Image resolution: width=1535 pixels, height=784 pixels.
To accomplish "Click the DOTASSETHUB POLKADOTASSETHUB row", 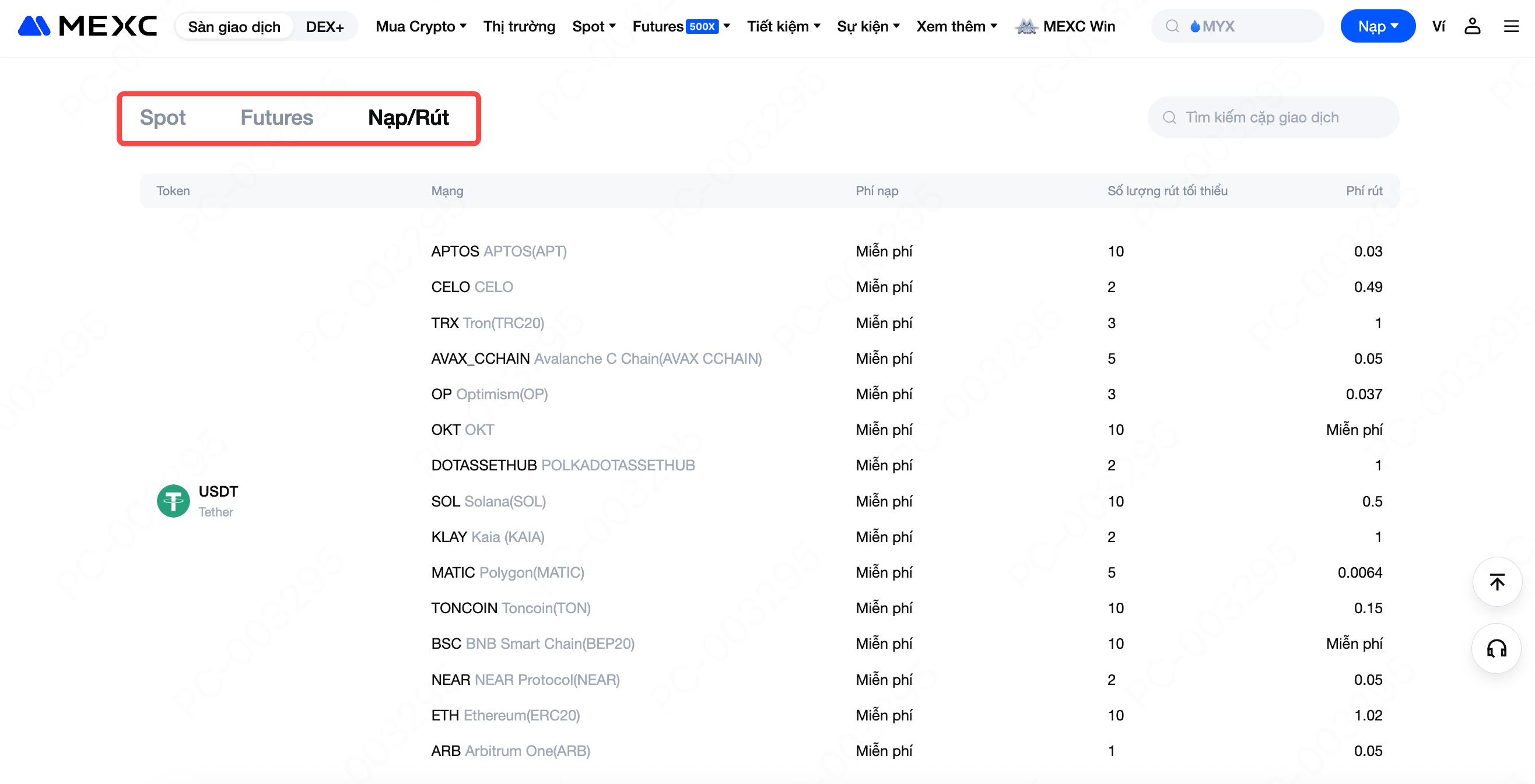I will pos(906,465).
